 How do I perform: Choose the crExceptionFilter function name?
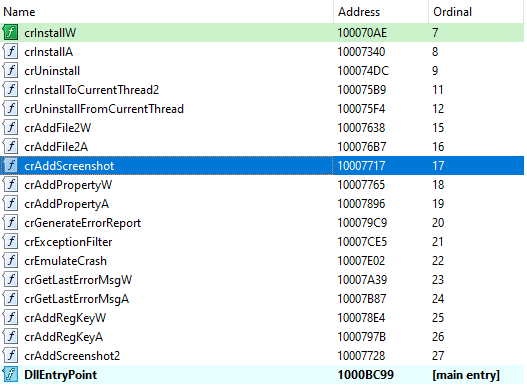(x=68, y=242)
